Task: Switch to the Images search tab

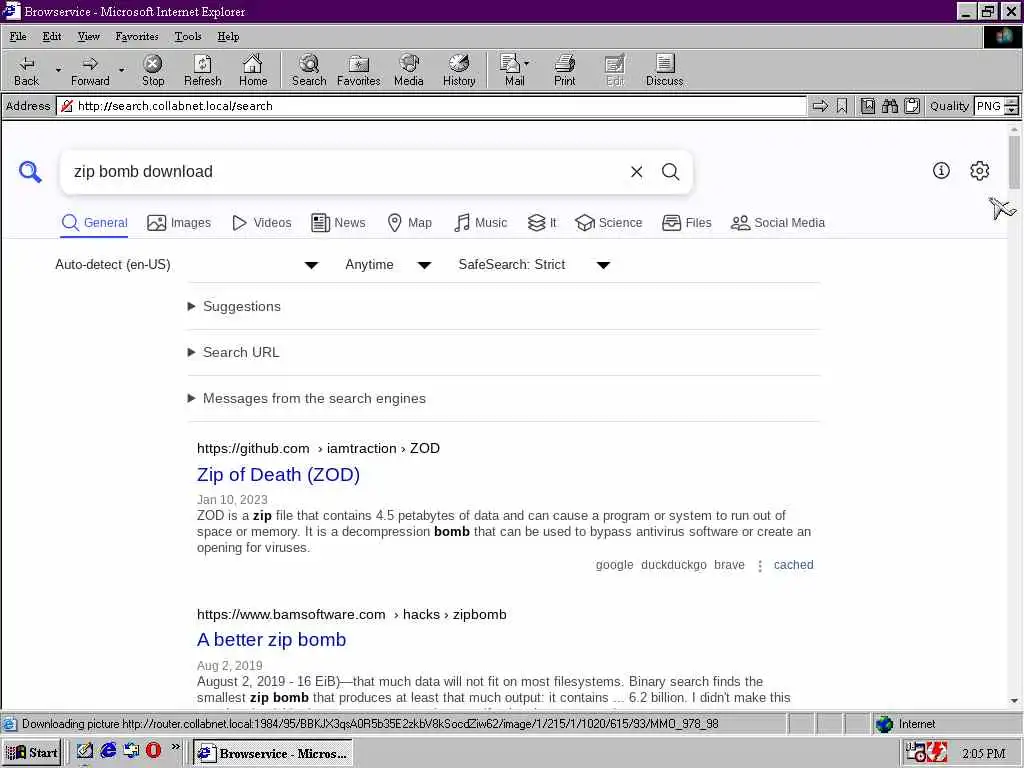Action: coord(179,223)
